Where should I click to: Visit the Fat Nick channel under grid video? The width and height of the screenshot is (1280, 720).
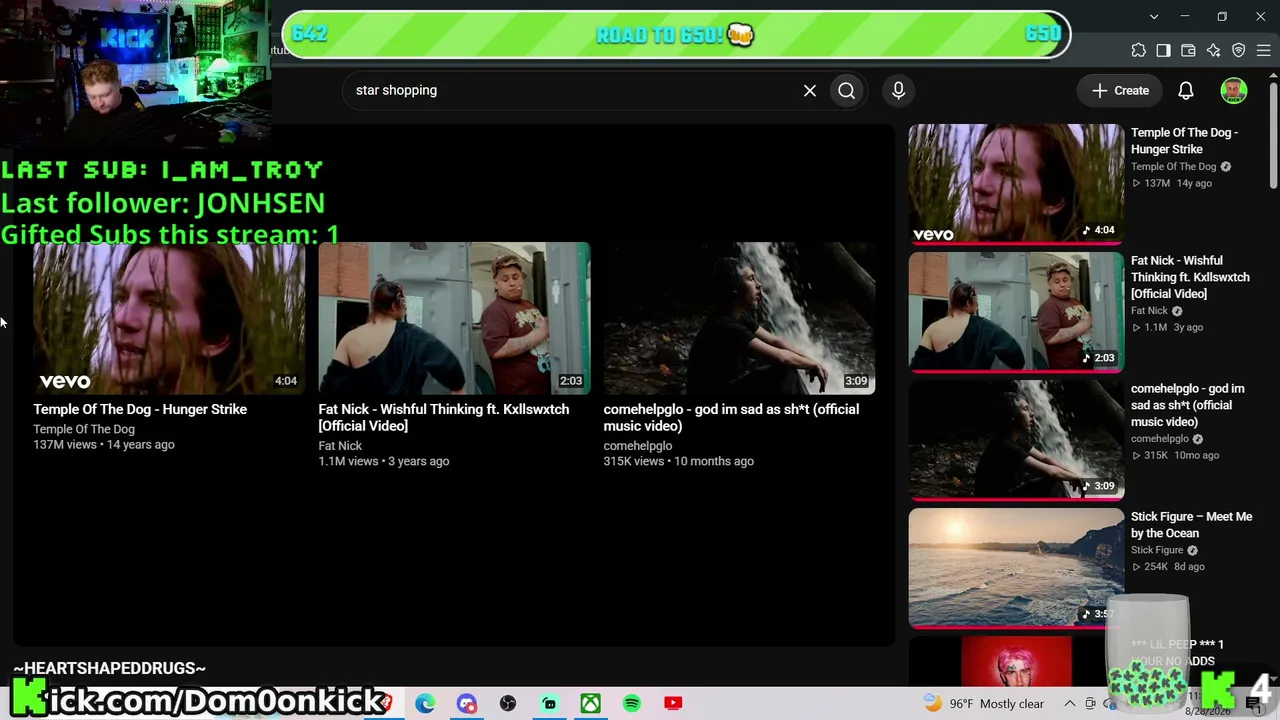click(340, 446)
